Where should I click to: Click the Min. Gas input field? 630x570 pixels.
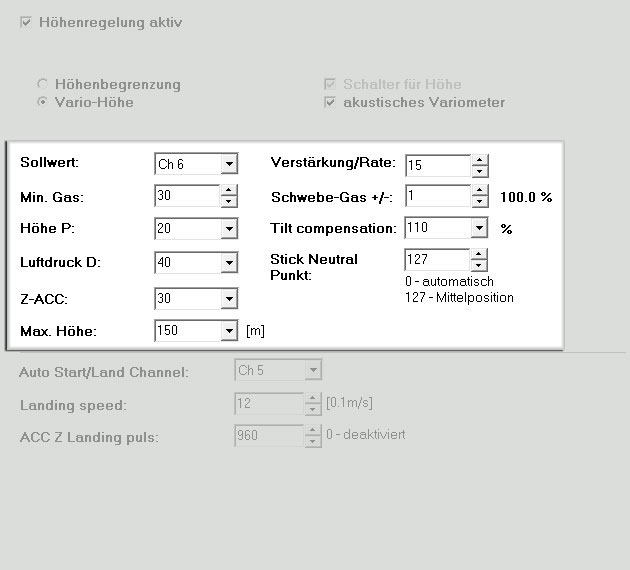tap(187, 196)
